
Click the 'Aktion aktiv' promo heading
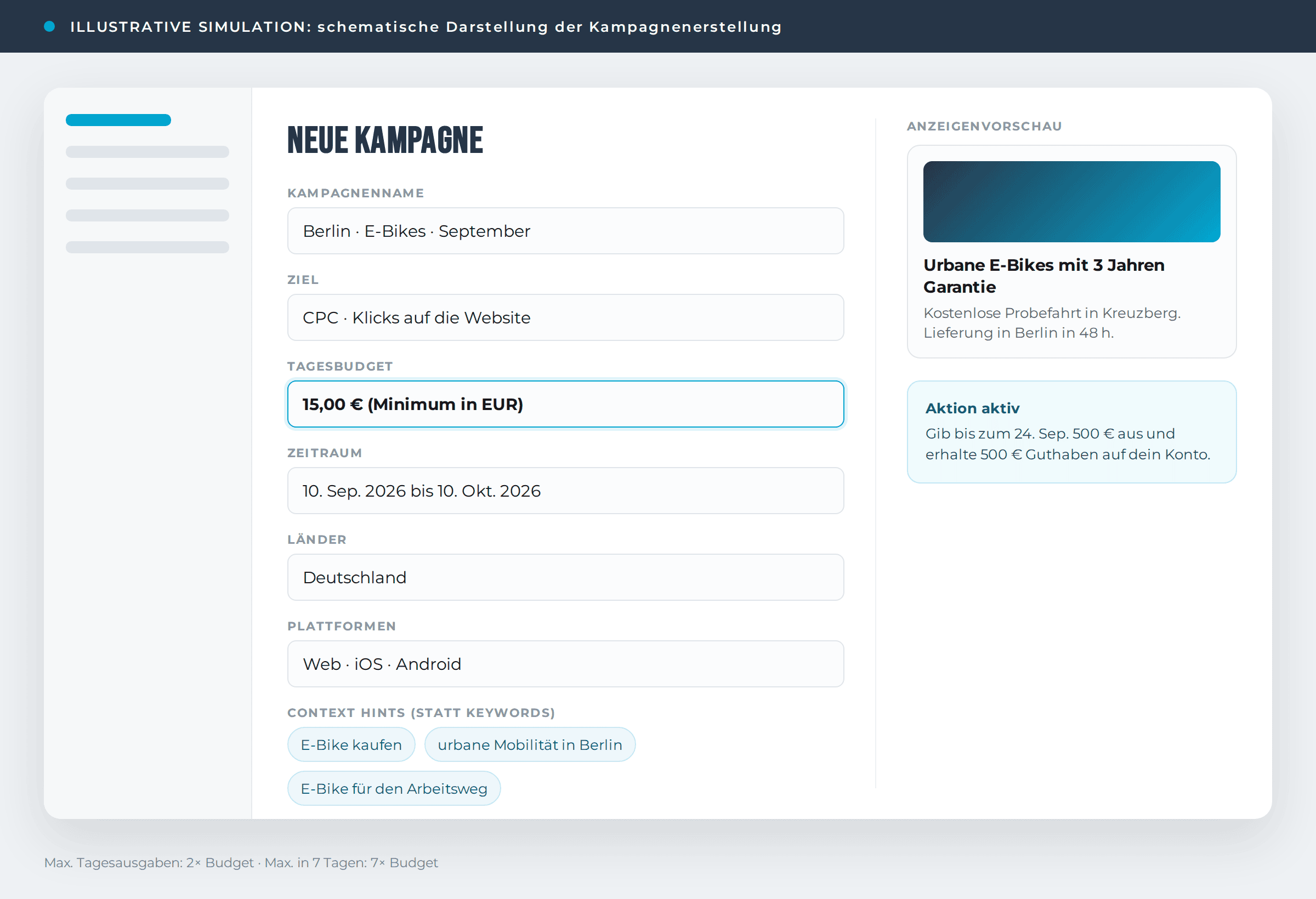[x=972, y=408]
